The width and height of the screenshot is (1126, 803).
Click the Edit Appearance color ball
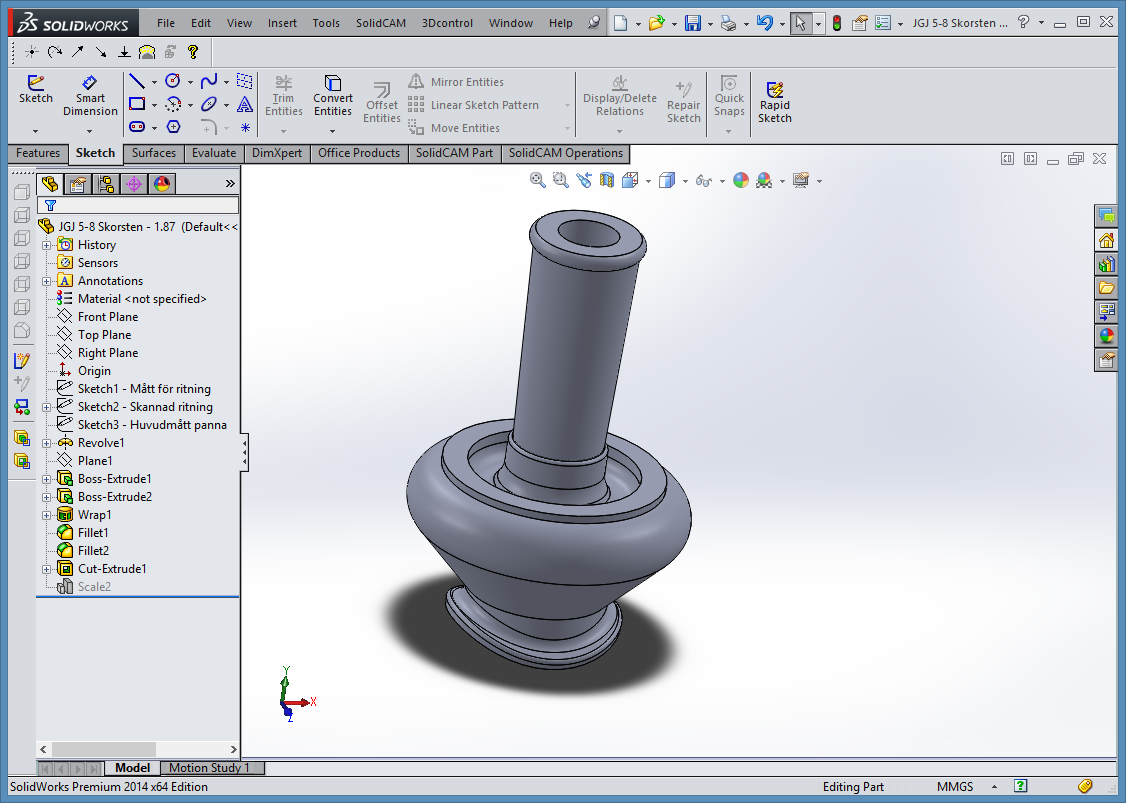pos(740,180)
